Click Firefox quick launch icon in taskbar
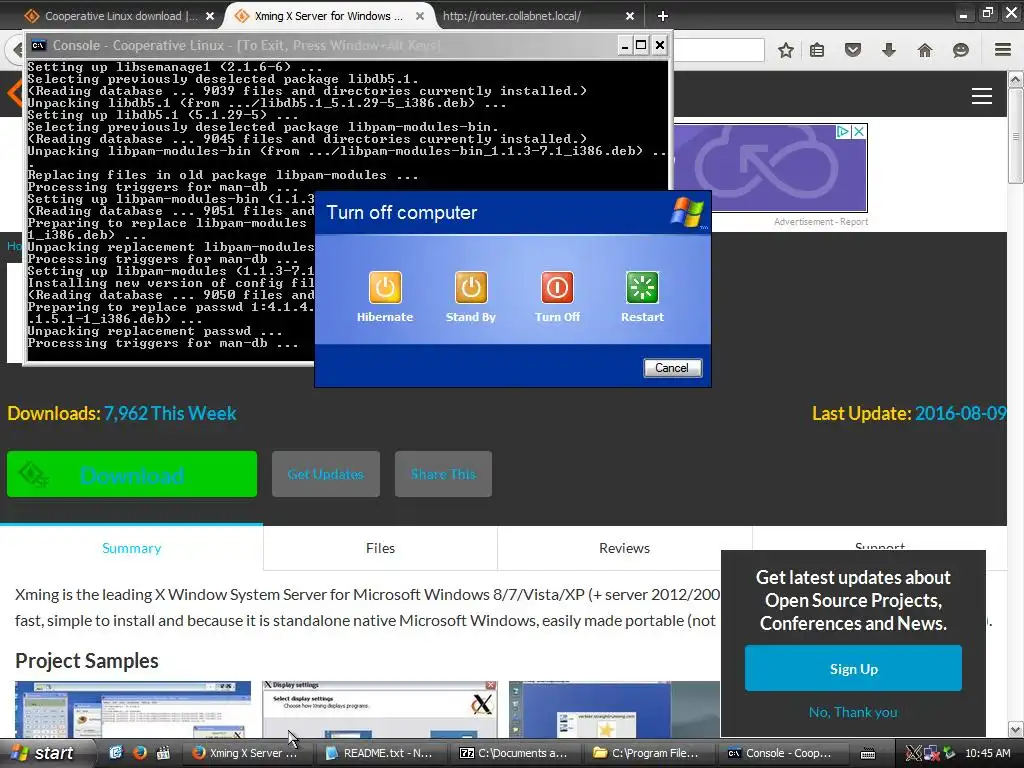Image resolution: width=1024 pixels, height=768 pixels. click(139, 753)
